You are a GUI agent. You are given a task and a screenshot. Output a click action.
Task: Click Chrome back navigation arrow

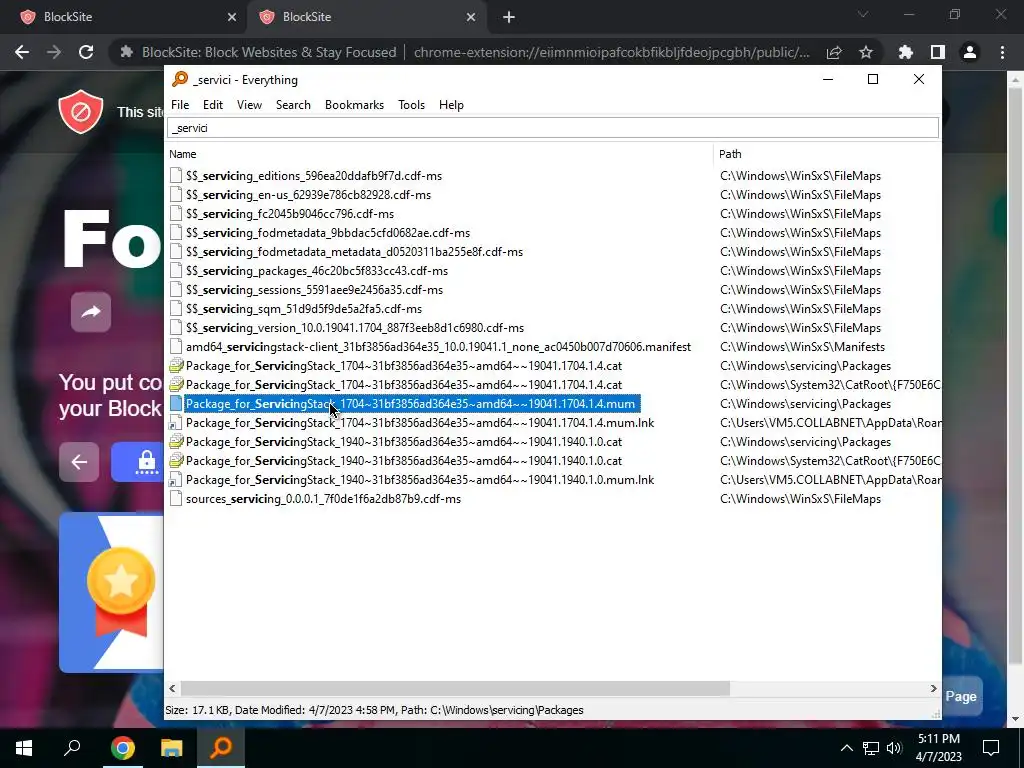[x=22, y=52]
